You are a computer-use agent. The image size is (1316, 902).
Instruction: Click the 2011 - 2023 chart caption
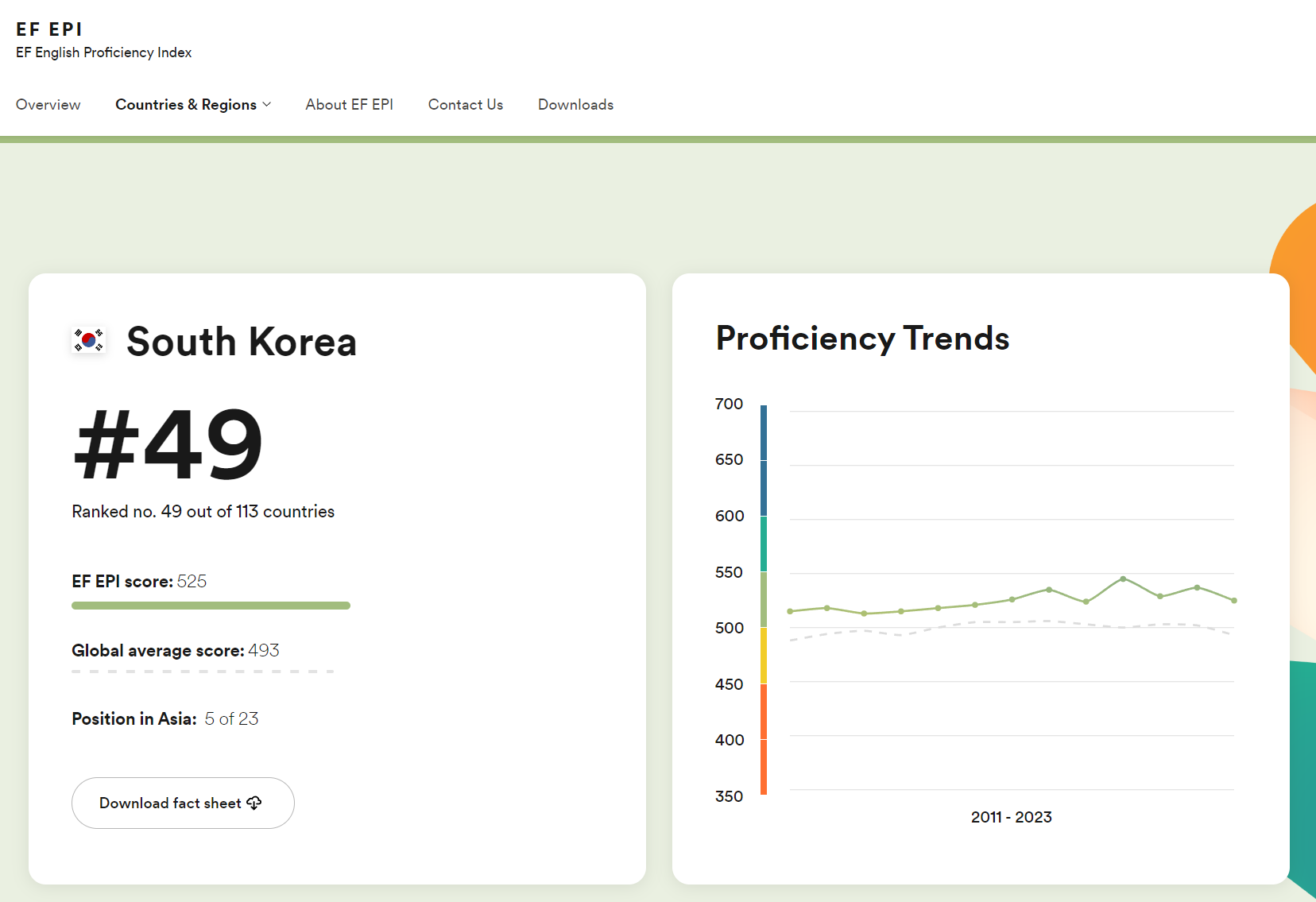click(x=1011, y=817)
